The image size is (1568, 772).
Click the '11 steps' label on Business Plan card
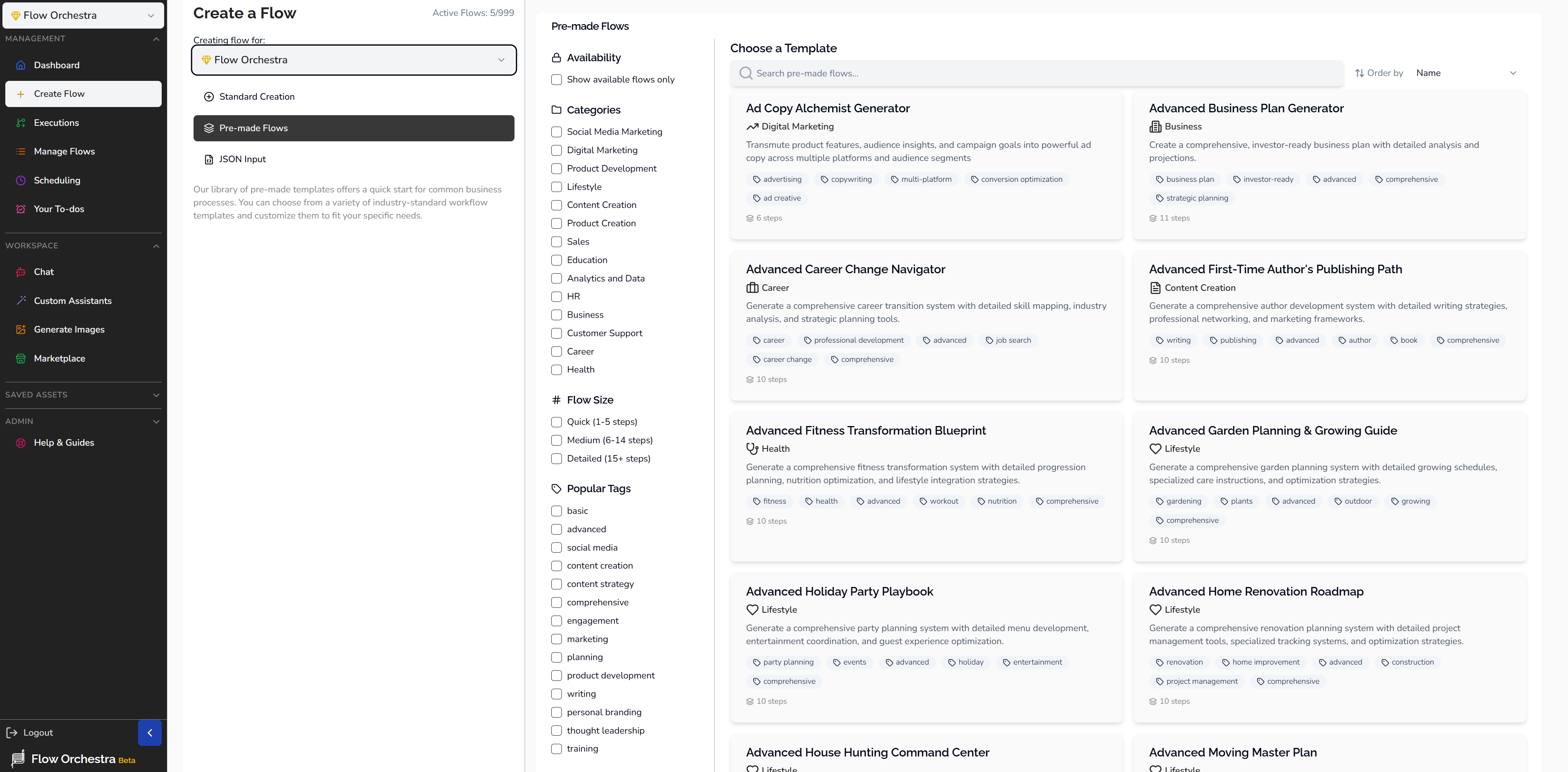click(x=1169, y=218)
